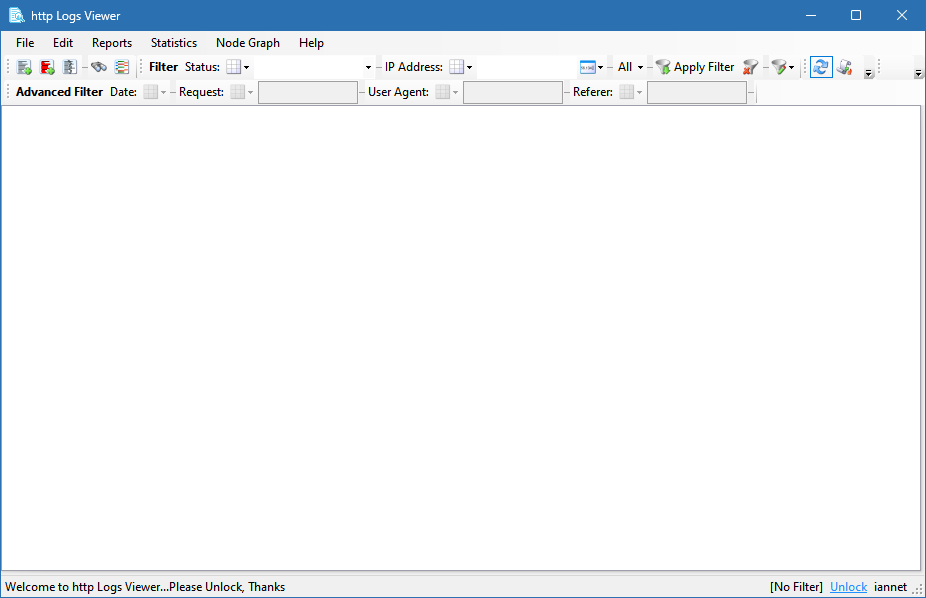
Task: Click the clear filter funnel icon
Action: [750, 67]
